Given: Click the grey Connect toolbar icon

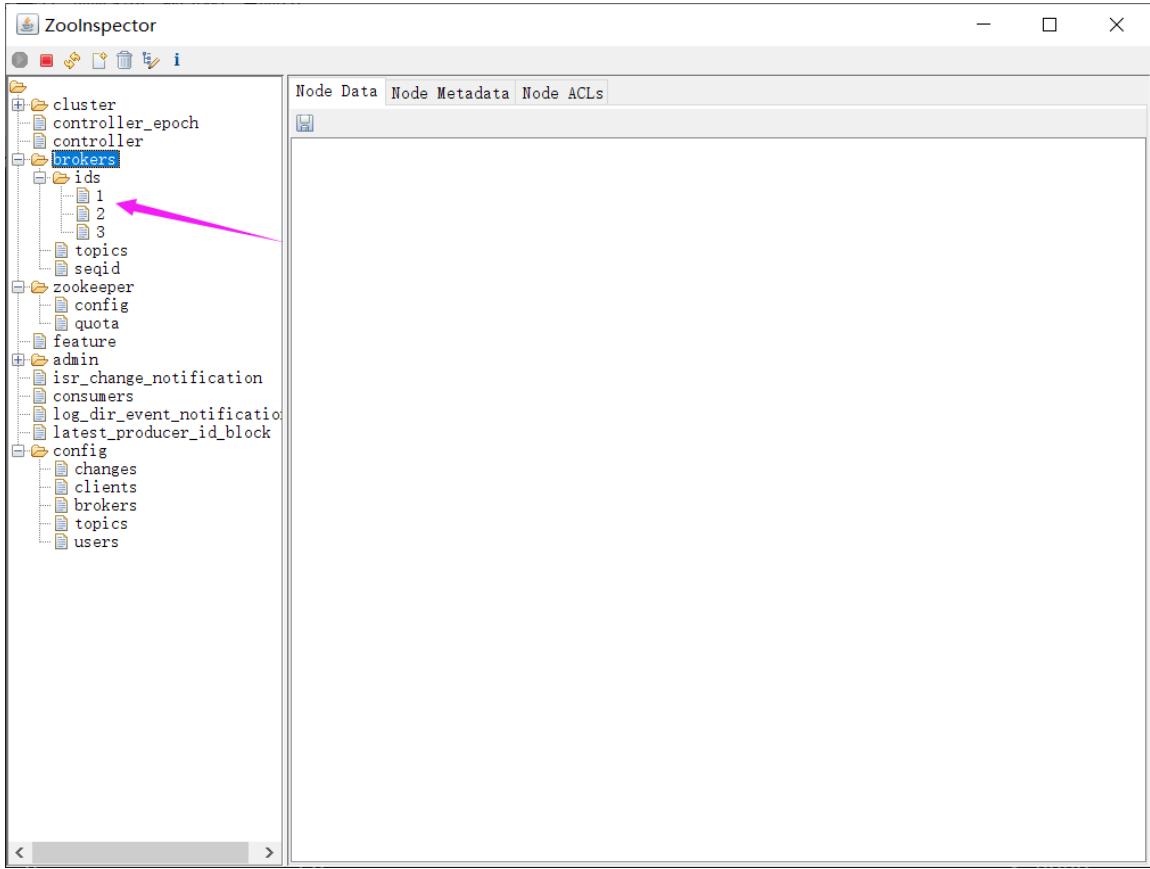Looking at the screenshot, I should [20, 60].
